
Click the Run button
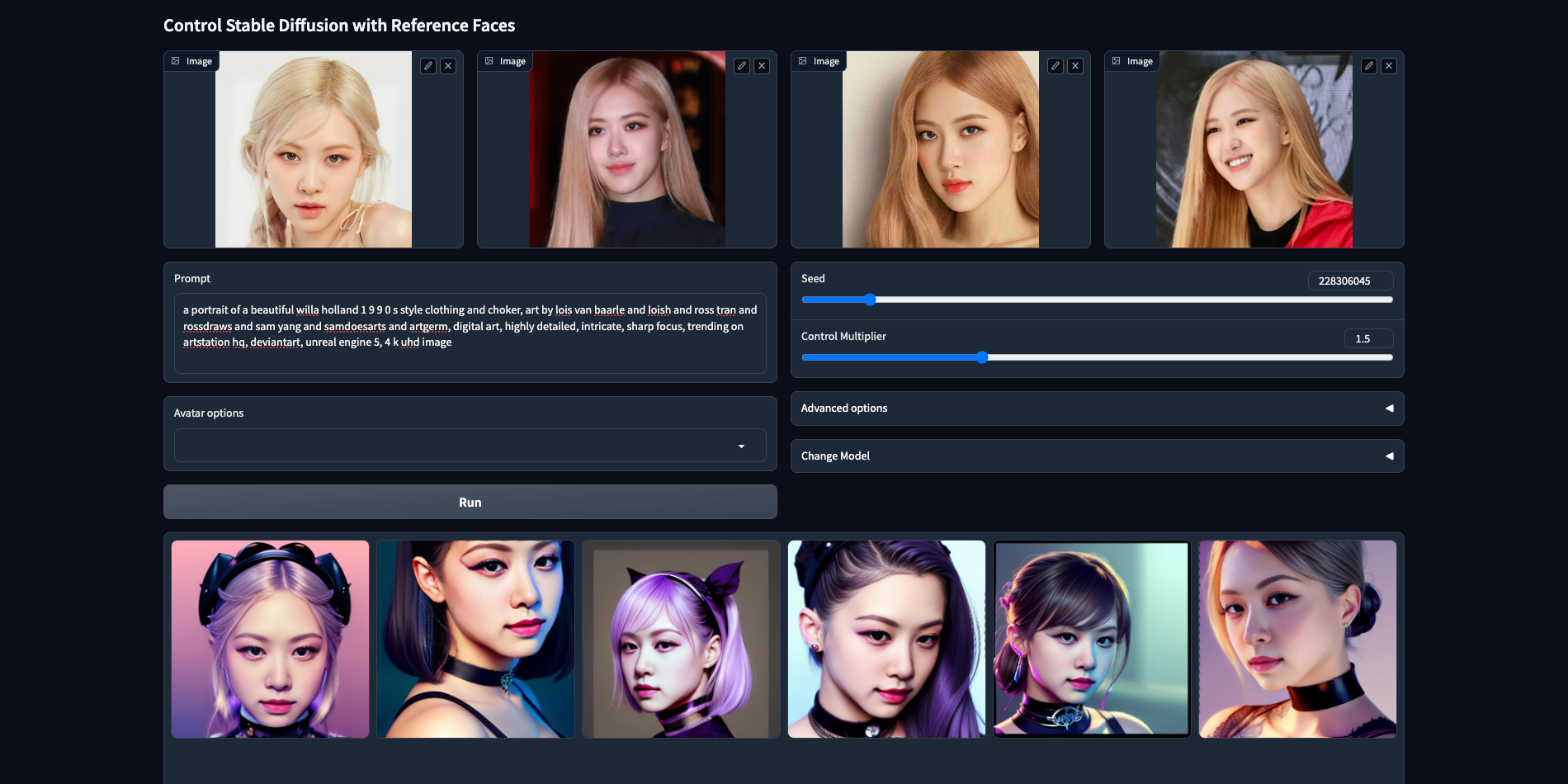tap(470, 503)
